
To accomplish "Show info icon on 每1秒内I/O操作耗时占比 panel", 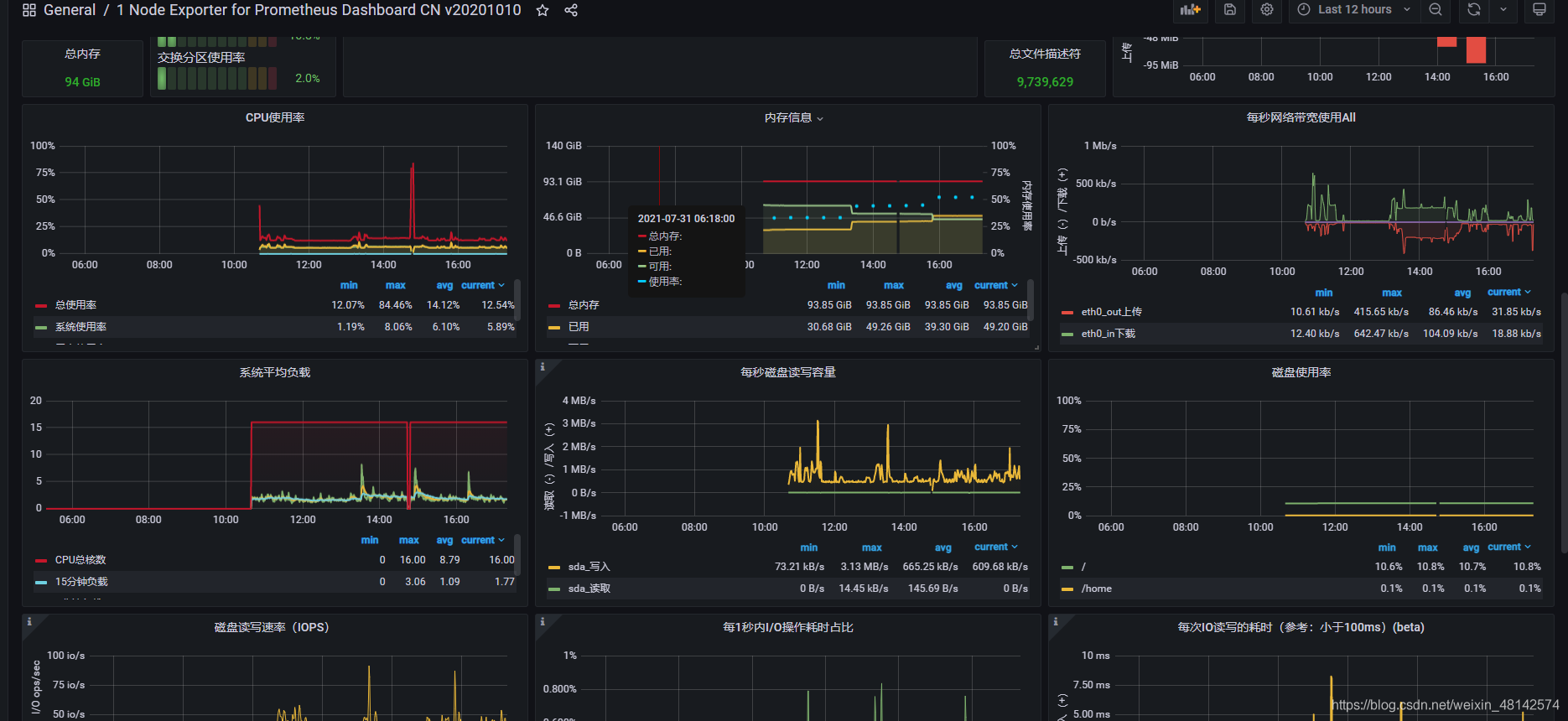I will 543,622.
